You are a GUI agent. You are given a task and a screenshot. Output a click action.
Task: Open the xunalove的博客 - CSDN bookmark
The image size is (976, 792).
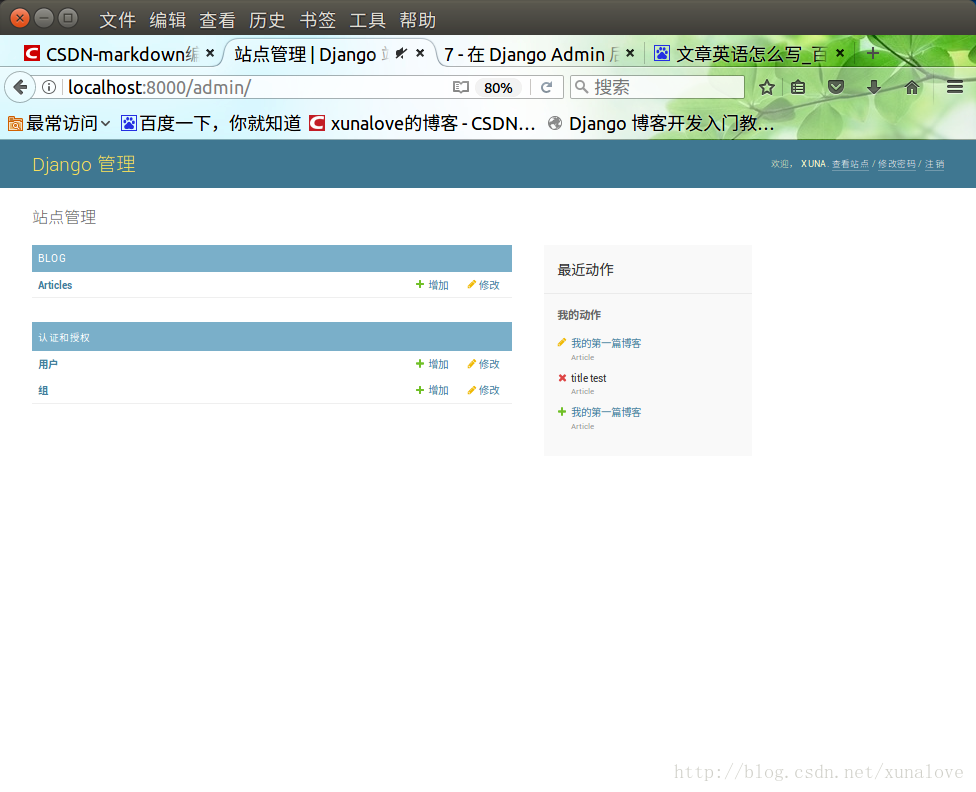coord(422,123)
